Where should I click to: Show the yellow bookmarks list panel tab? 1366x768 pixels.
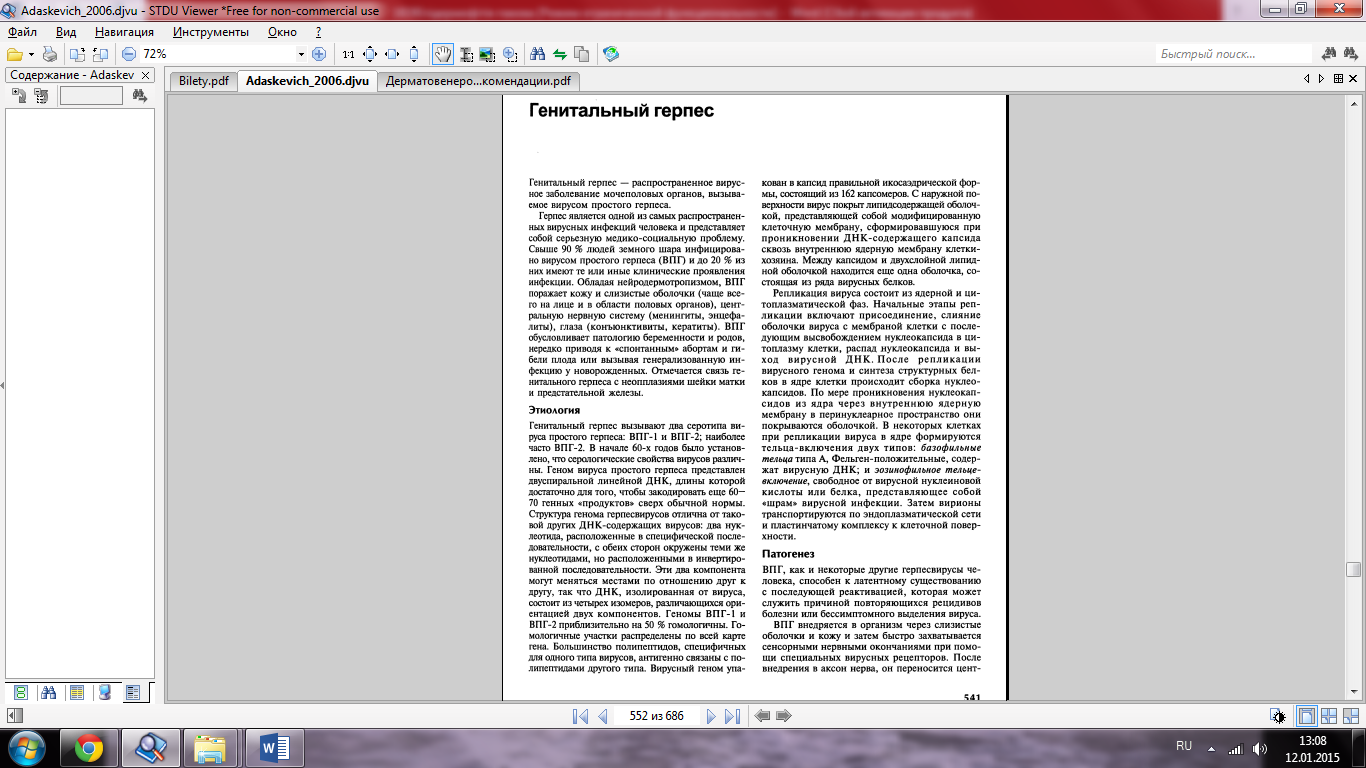76,692
